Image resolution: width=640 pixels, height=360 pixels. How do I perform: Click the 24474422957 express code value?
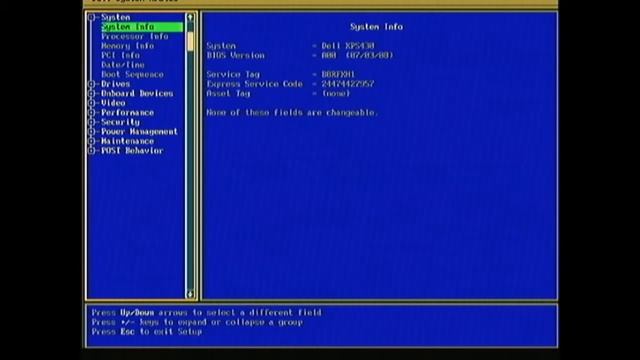348,84
